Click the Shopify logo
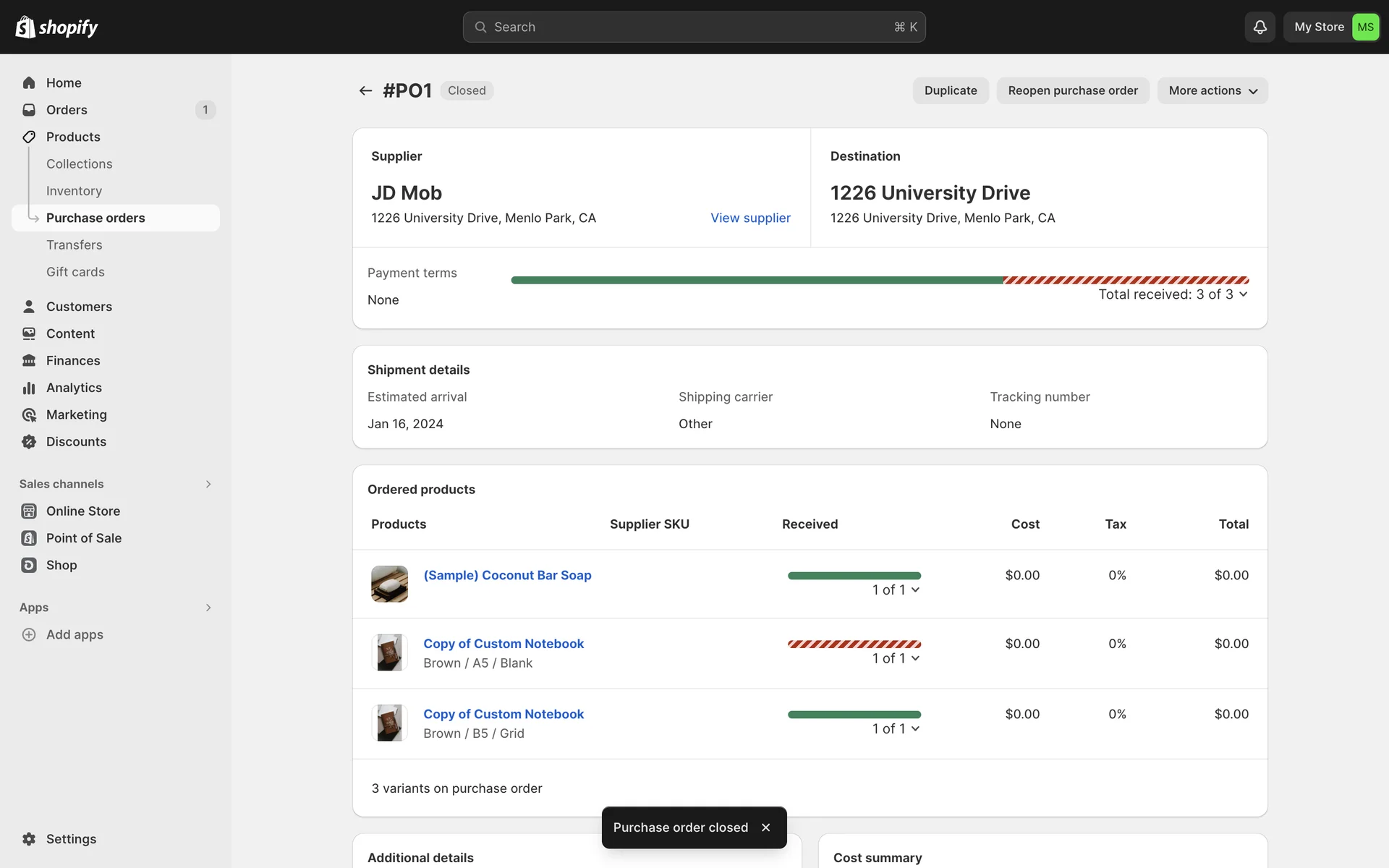Image resolution: width=1389 pixels, height=868 pixels. pyautogui.click(x=56, y=27)
